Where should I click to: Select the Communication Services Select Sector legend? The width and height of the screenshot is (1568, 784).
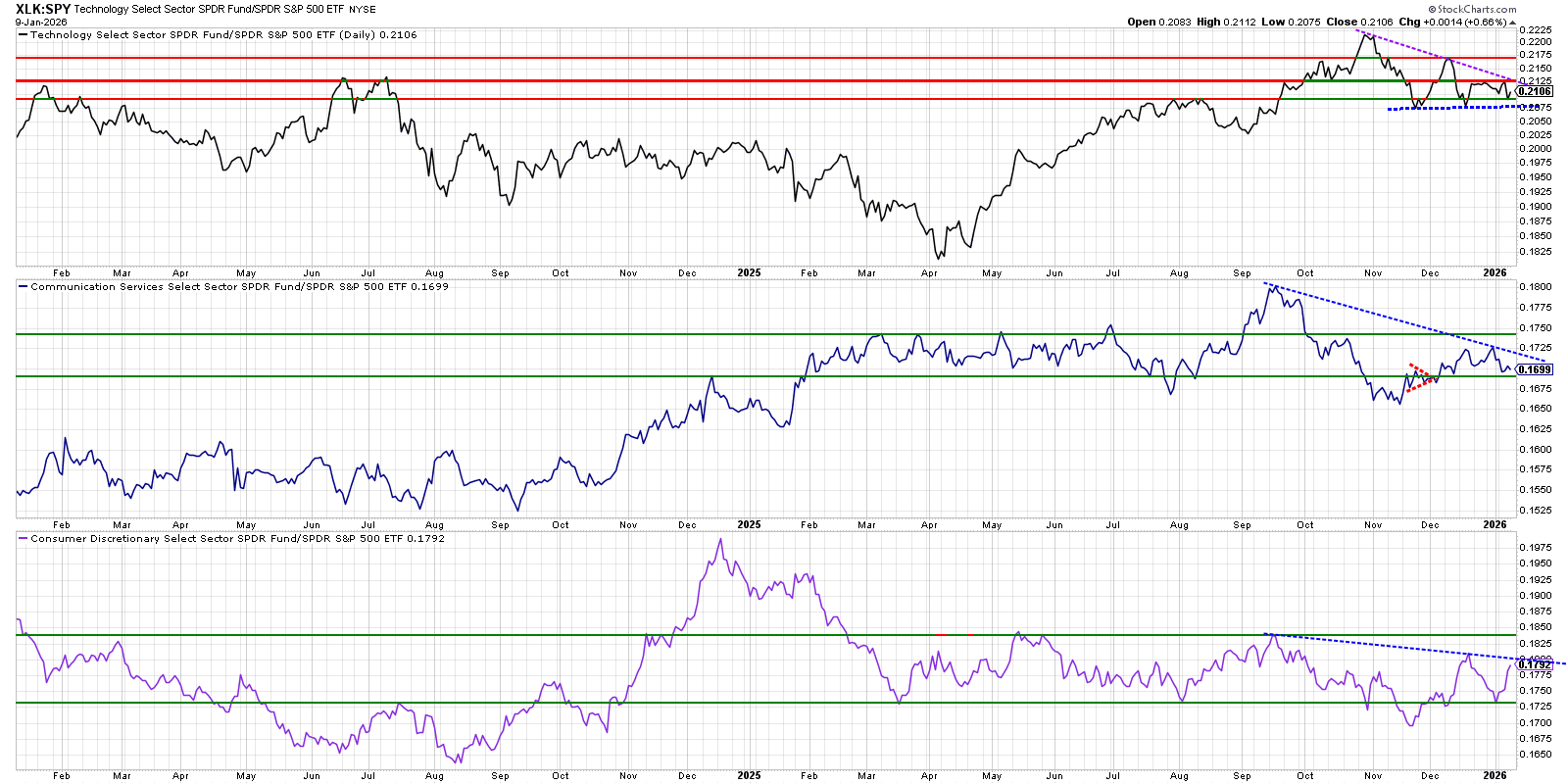[x=234, y=286]
